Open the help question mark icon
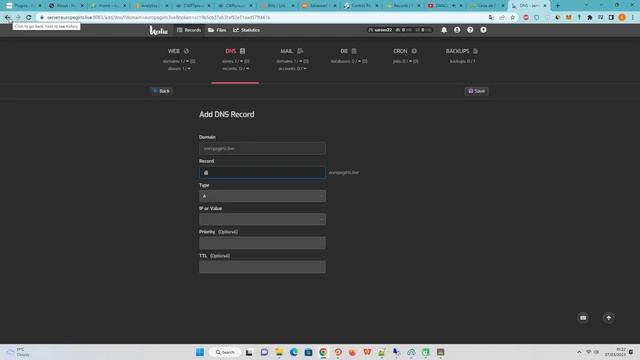The width and height of the screenshot is (640, 360). click(470, 30)
